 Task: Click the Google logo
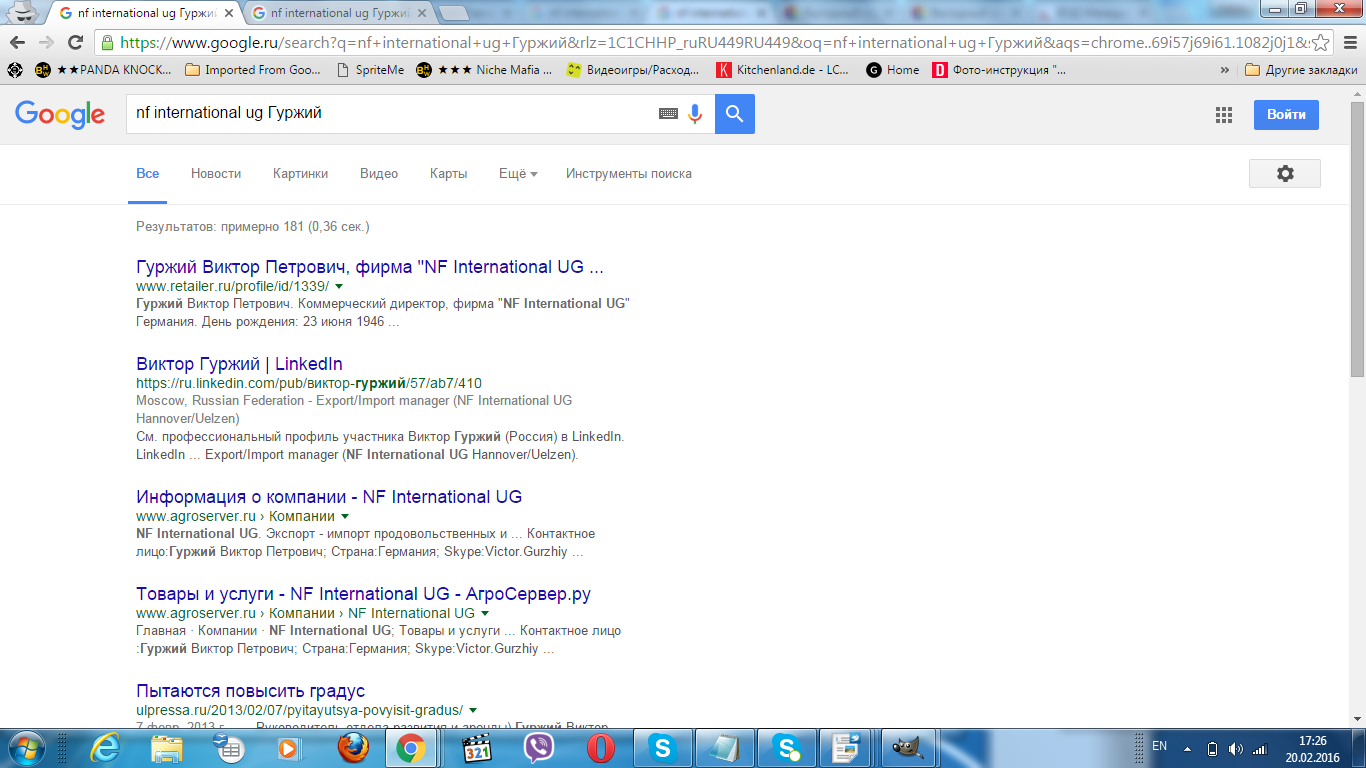click(x=60, y=114)
